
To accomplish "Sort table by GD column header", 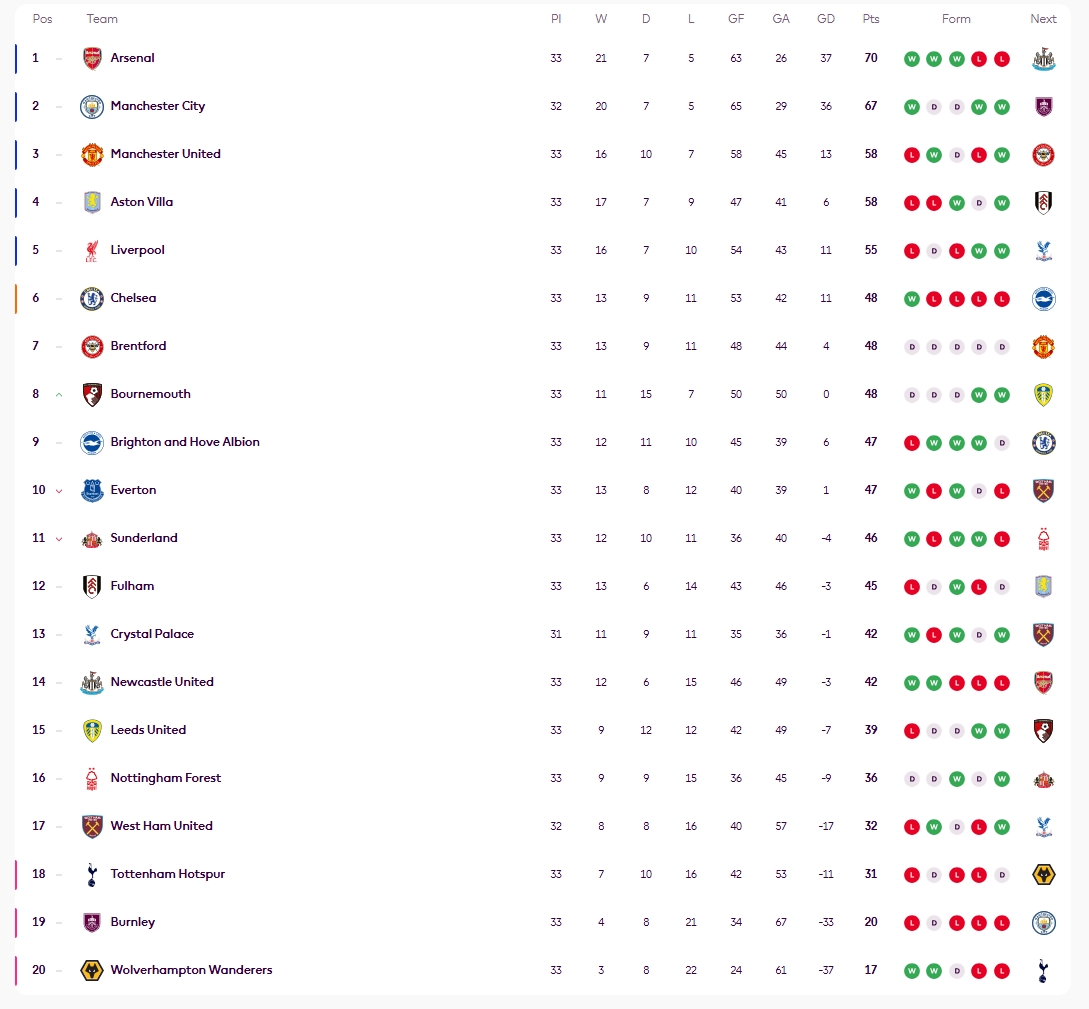I will click(x=826, y=19).
